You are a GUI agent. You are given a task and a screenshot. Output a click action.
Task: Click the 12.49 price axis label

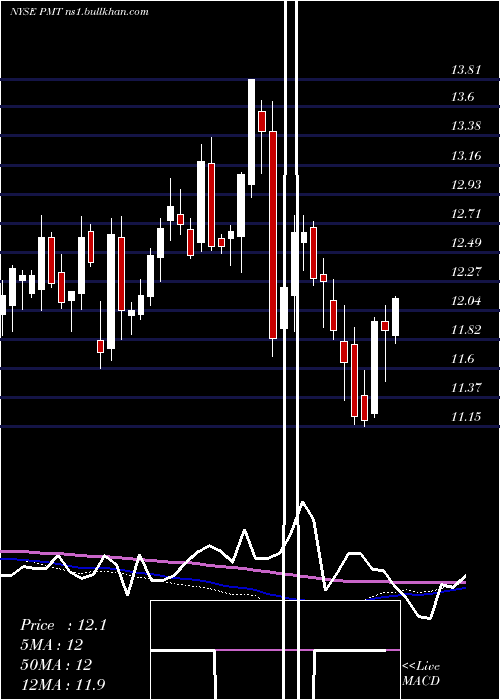point(466,243)
